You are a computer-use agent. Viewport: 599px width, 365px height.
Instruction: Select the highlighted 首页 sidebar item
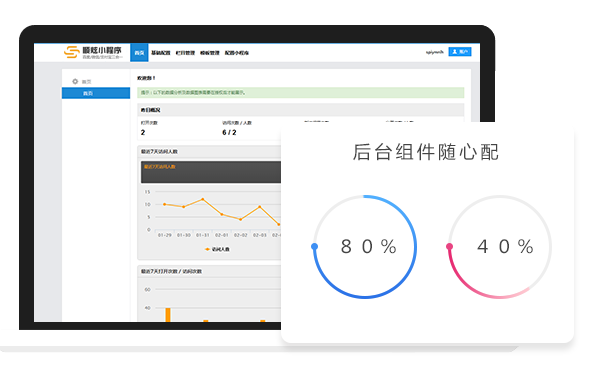coord(96,93)
